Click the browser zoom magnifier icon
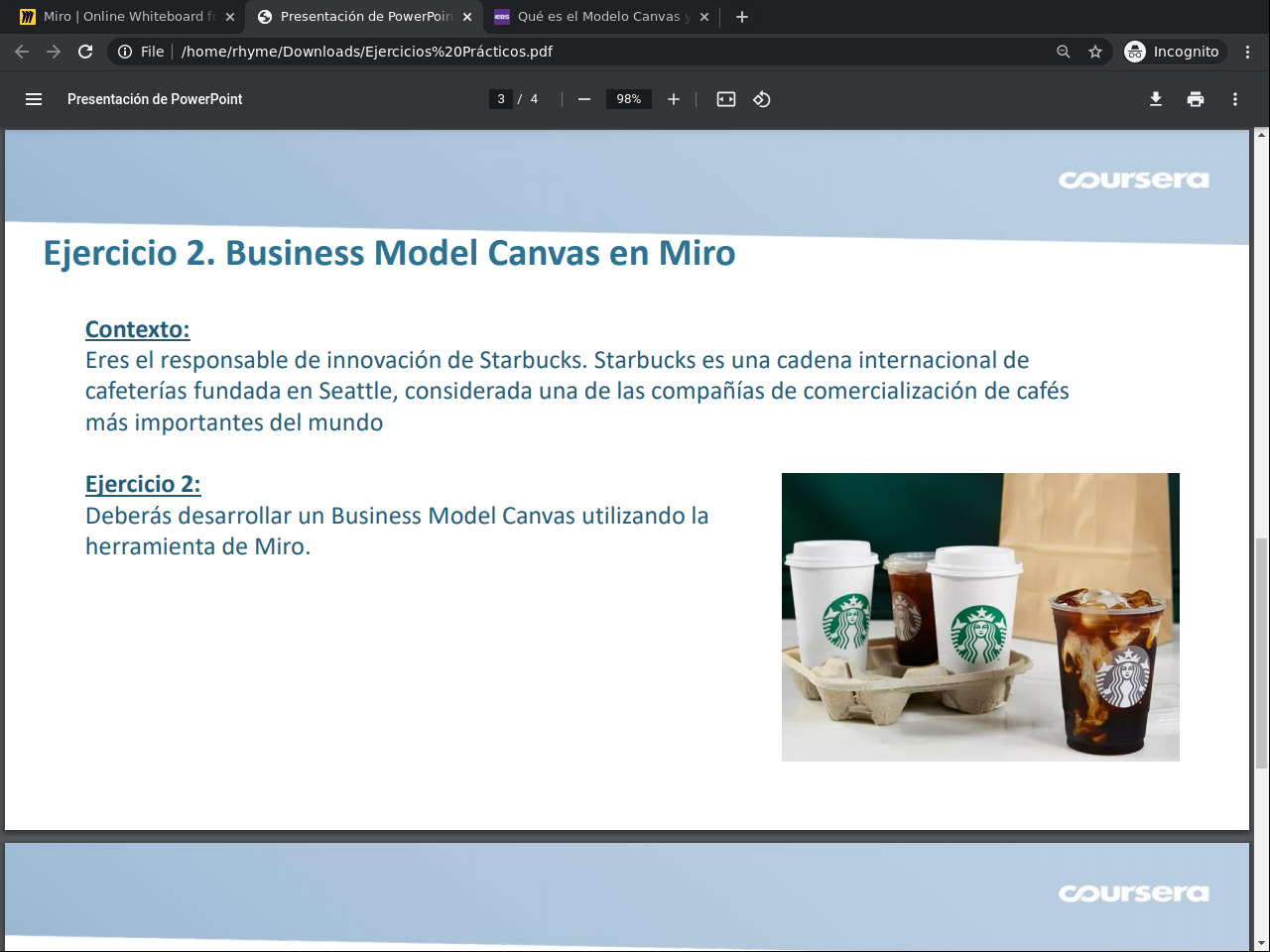The image size is (1270, 952). pos(1064,52)
